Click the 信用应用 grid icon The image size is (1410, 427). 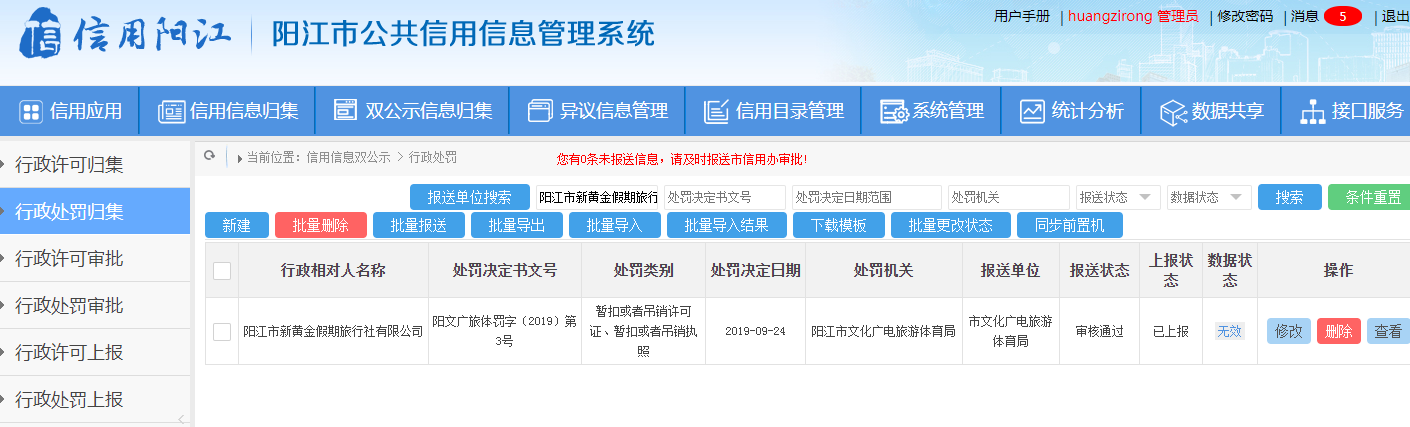coord(31,112)
